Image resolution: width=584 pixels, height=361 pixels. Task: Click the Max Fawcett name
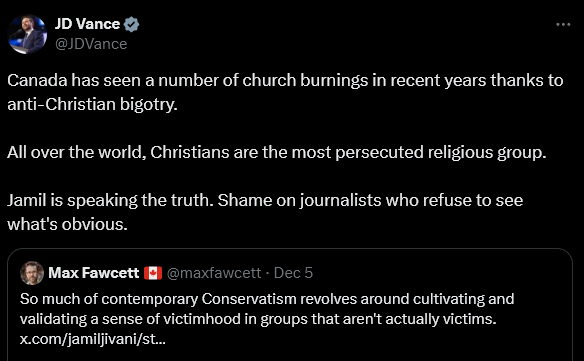click(x=94, y=273)
